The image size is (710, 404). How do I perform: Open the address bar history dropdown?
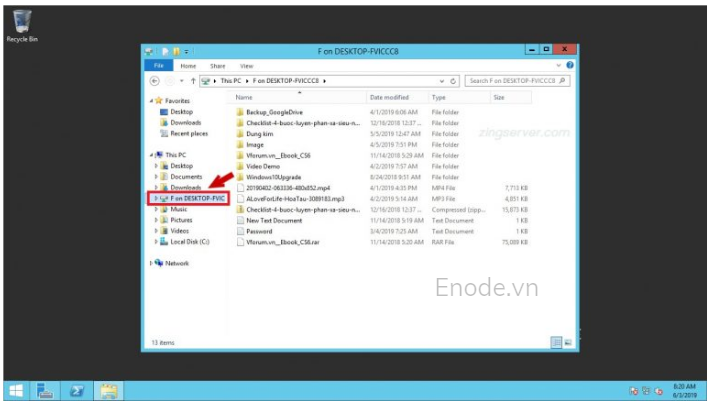tap(442, 81)
